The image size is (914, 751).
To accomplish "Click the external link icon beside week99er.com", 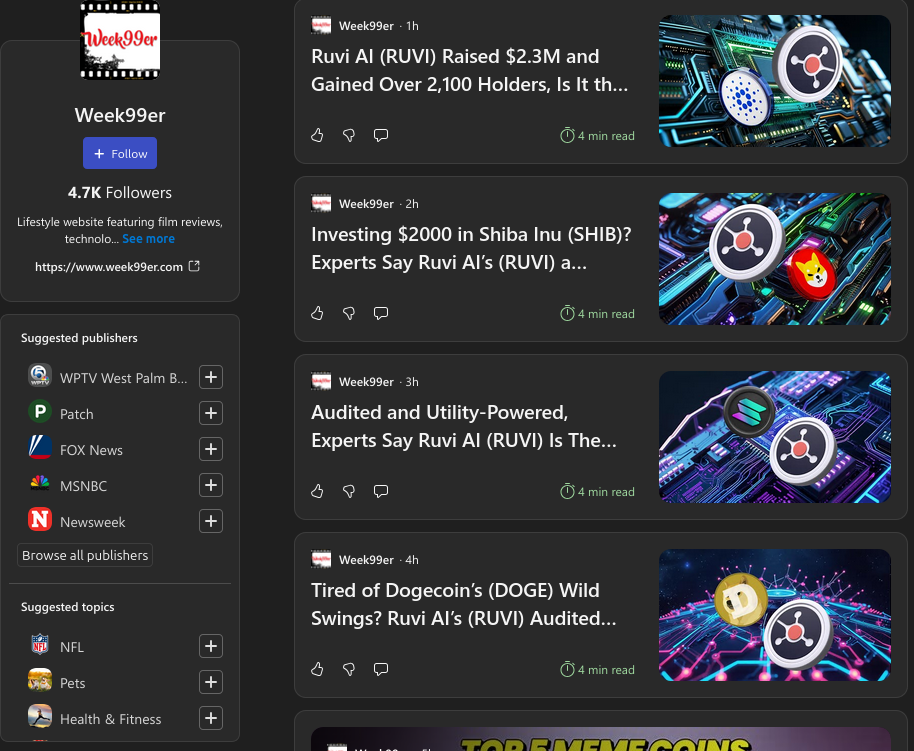I will tap(194, 266).
